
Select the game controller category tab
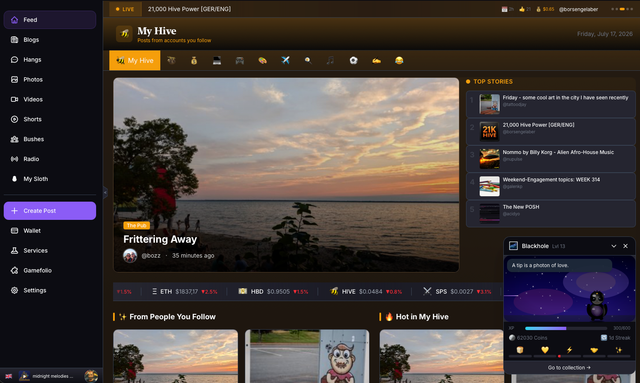240,60
